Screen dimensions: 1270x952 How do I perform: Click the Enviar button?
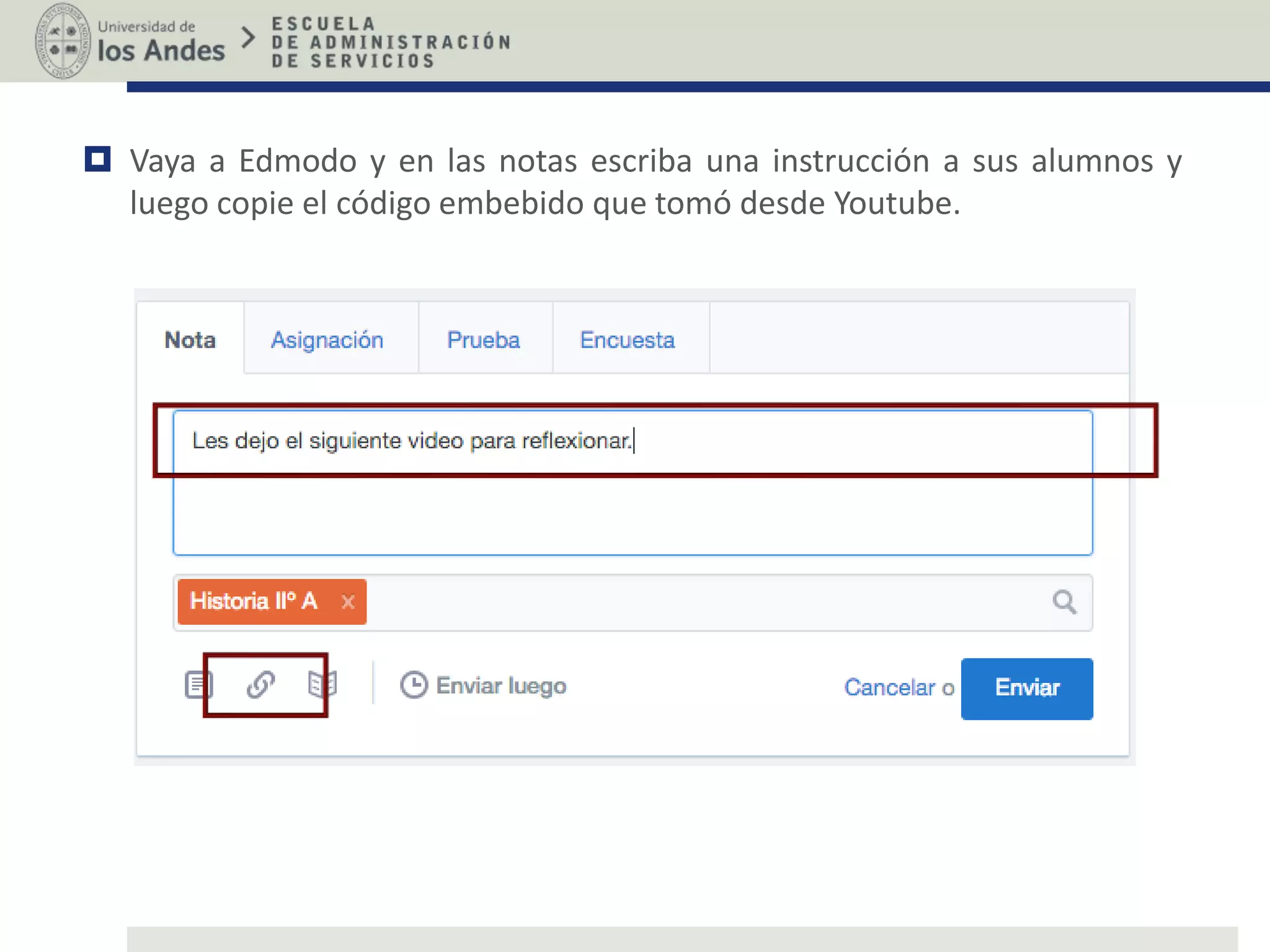(x=1027, y=689)
